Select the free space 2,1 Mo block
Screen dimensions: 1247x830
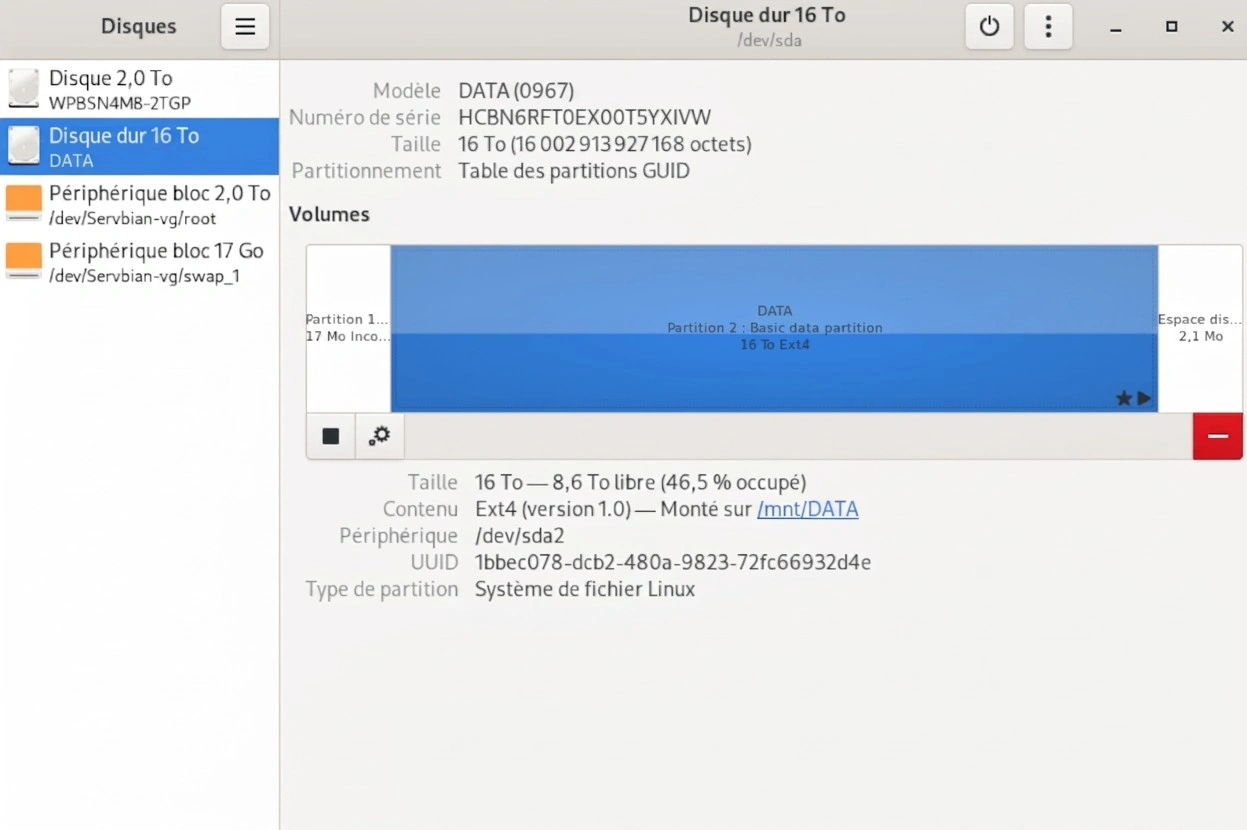(1200, 328)
